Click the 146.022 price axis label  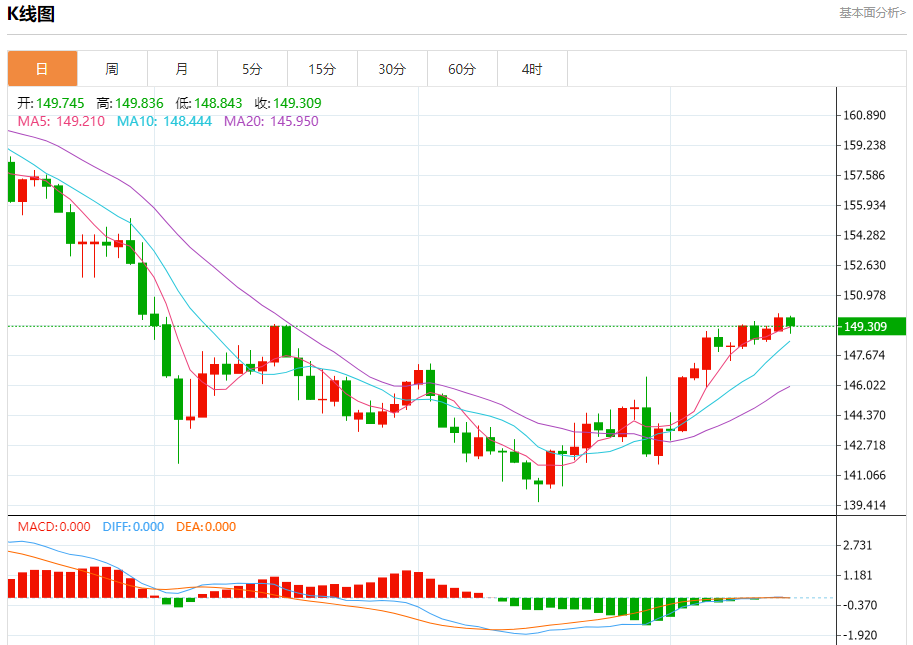pos(865,385)
